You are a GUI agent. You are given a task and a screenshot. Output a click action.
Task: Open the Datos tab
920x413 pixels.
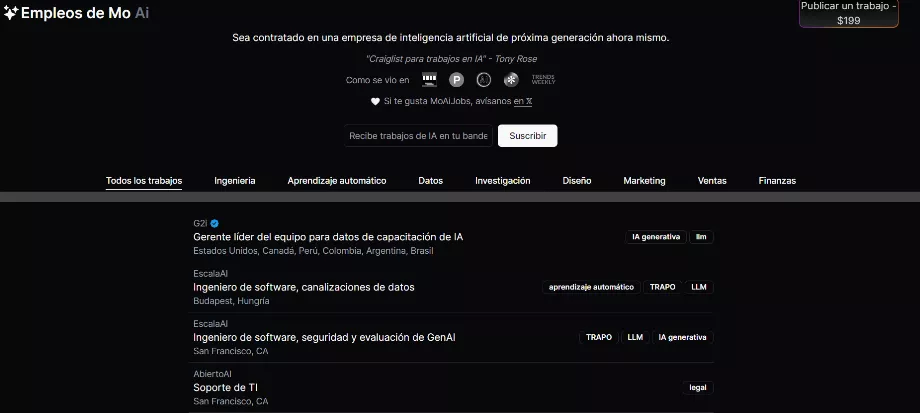[431, 181]
